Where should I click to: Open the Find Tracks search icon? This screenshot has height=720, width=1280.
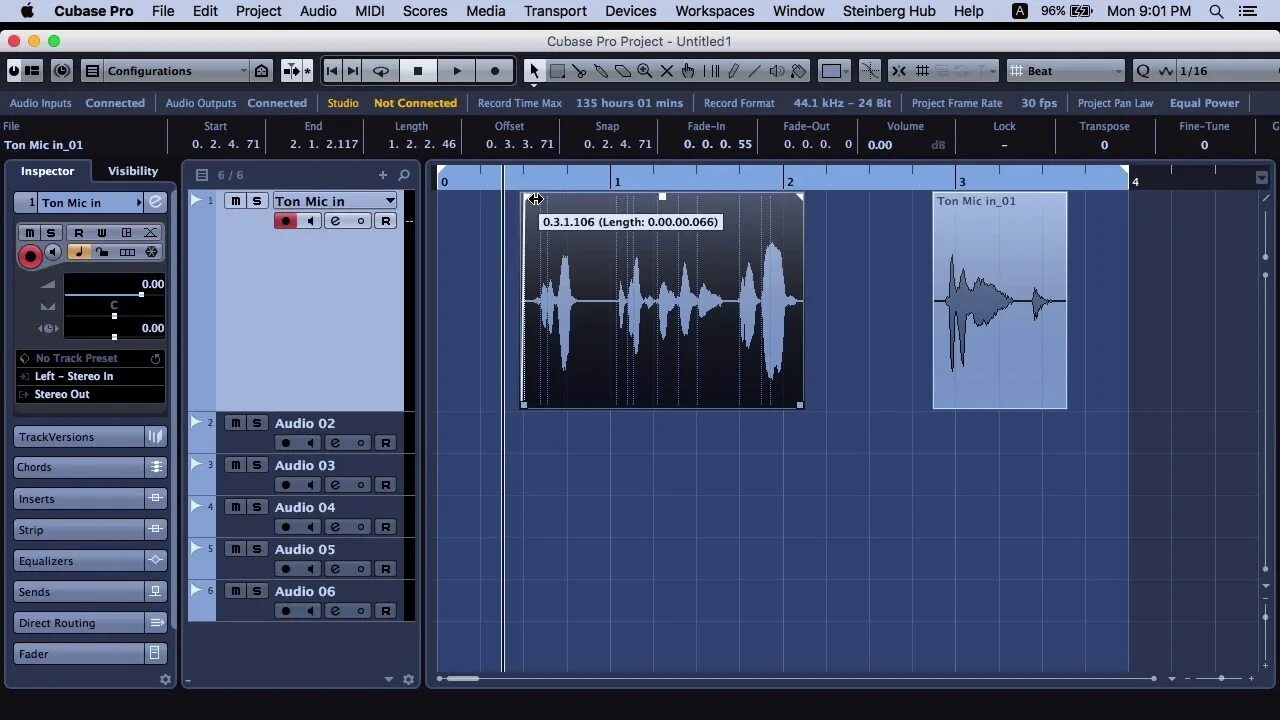point(404,175)
